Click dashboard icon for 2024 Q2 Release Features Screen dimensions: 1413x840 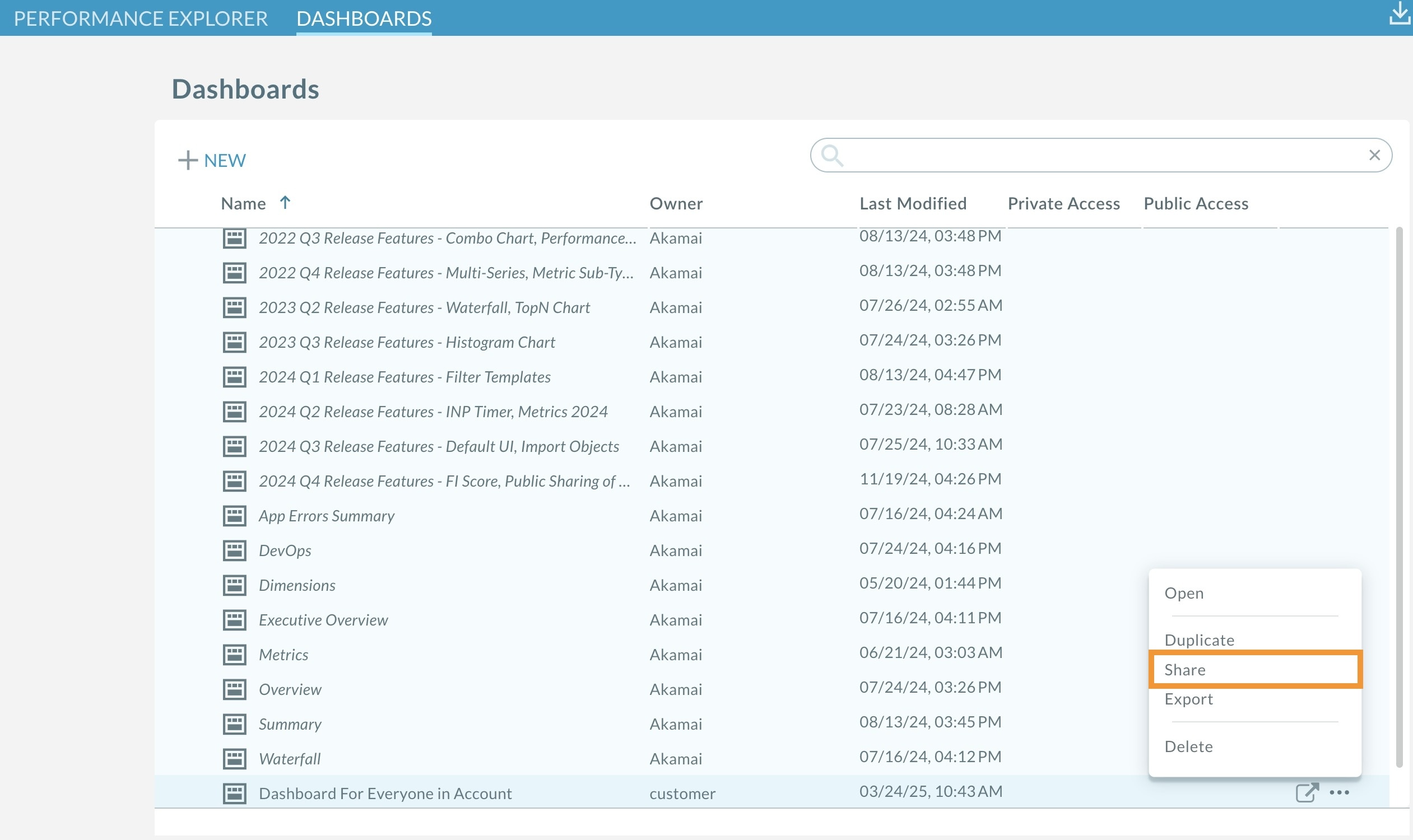click(234, 412)
